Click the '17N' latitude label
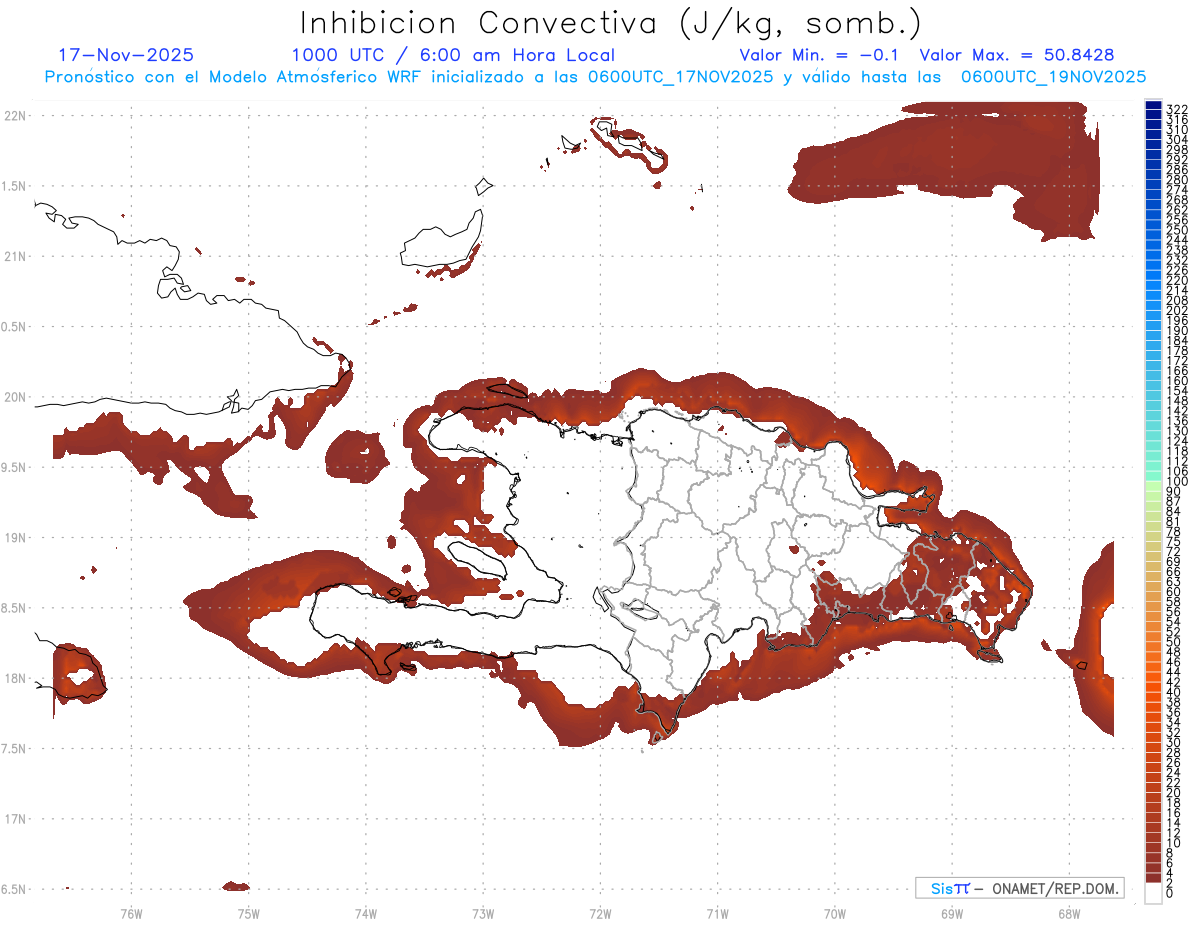The image size is (1200, 927). [x=14, y=819]
